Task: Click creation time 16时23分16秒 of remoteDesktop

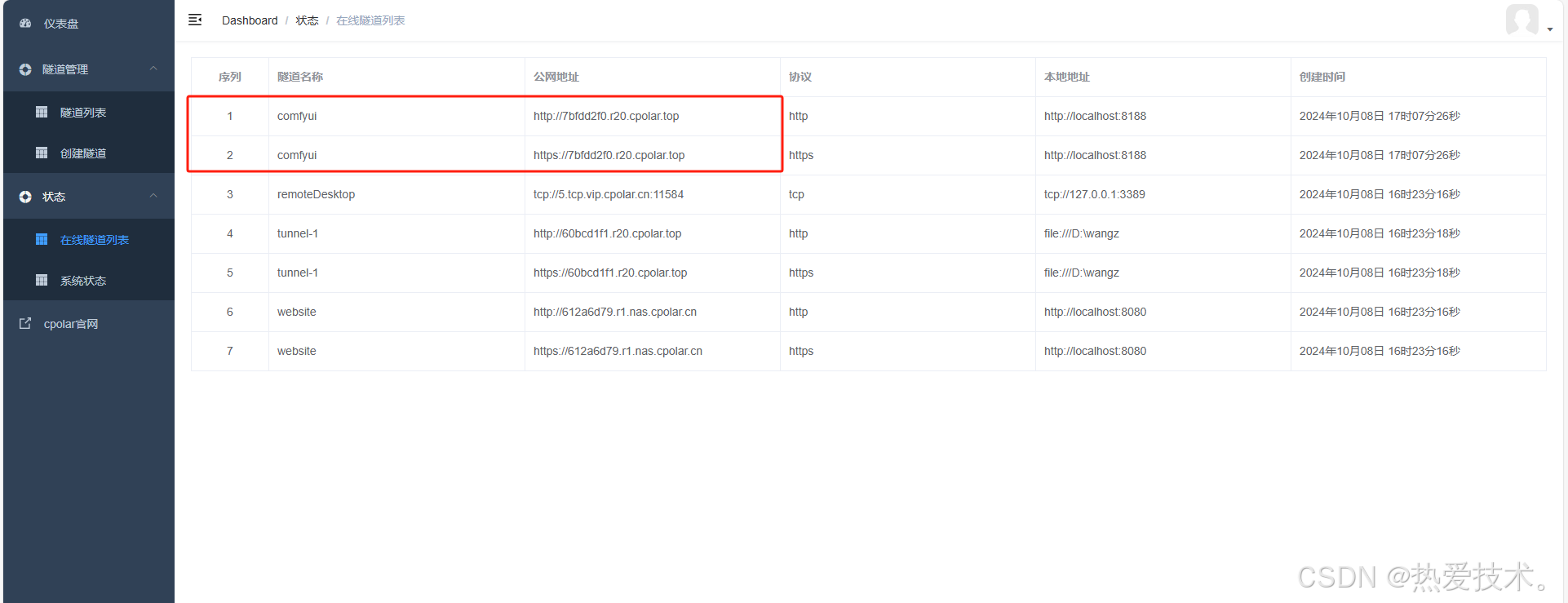Action: pyautogui.click(x=1380, y=194)
